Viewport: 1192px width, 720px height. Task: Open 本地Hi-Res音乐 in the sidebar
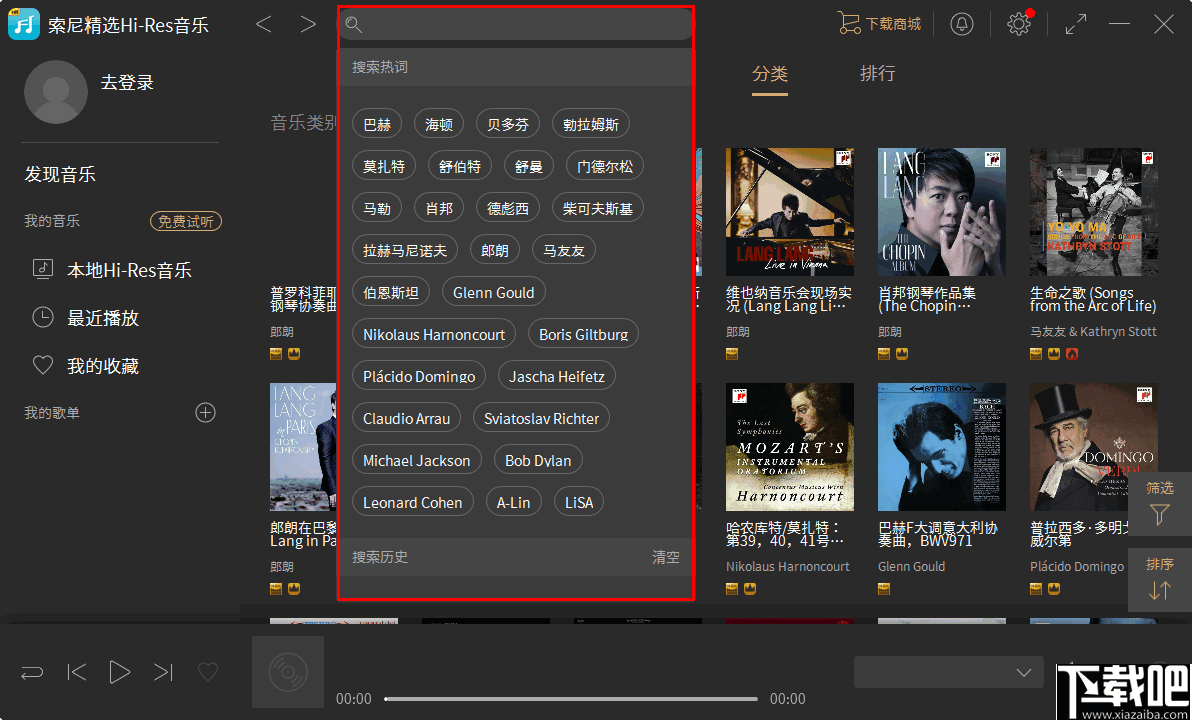point(112,270)
